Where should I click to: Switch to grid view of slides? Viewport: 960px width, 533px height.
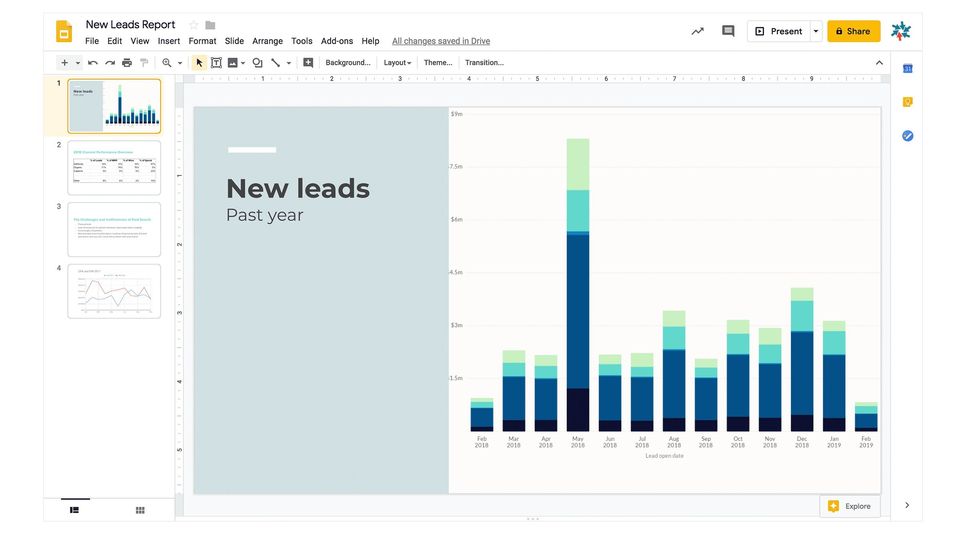click(140, 510)
